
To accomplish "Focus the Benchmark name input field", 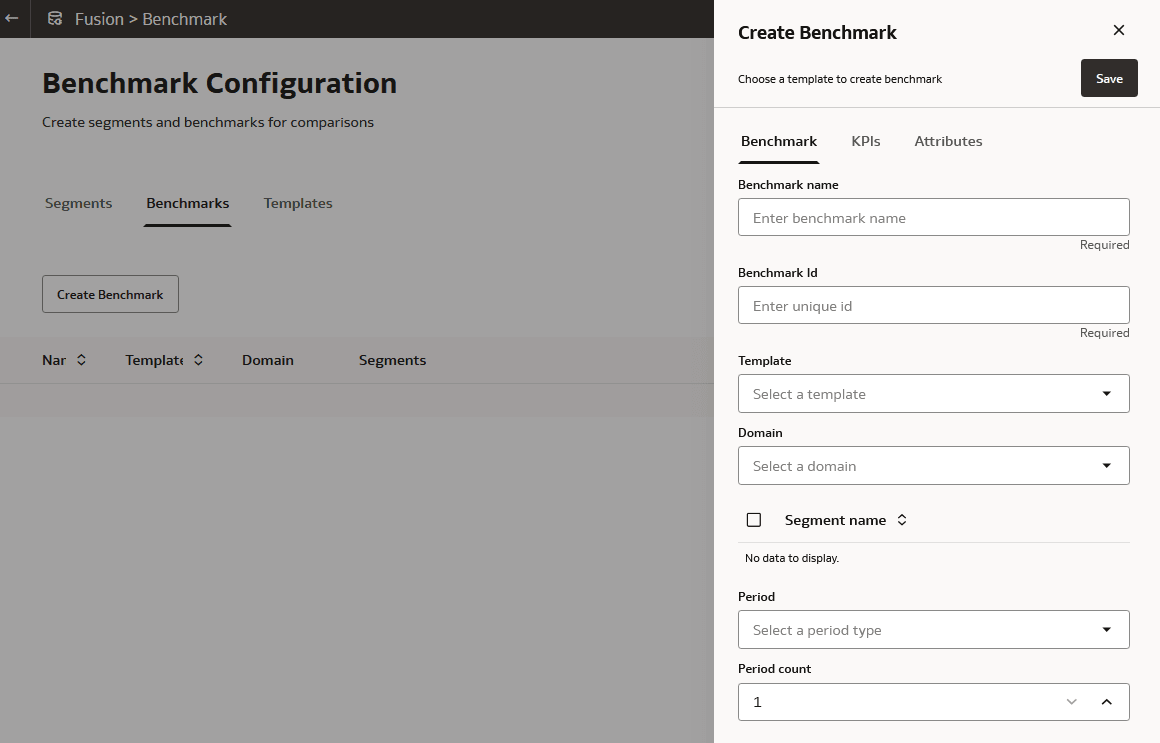I will (933, 218).
